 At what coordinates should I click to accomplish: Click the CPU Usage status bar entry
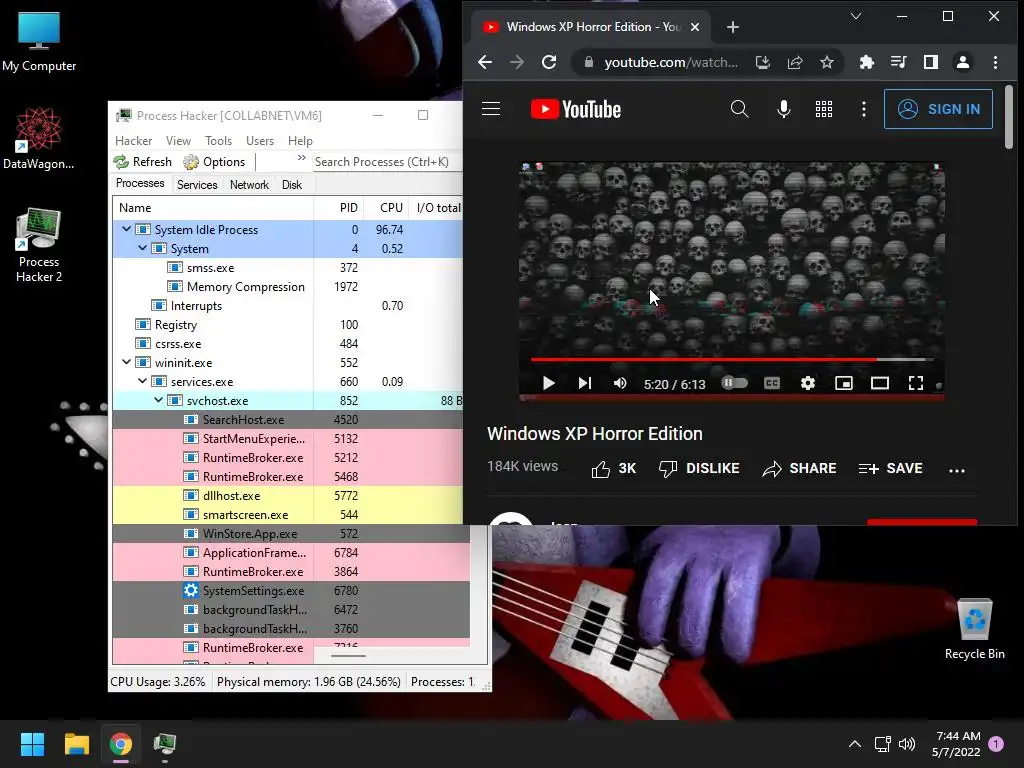pos(158,682)
